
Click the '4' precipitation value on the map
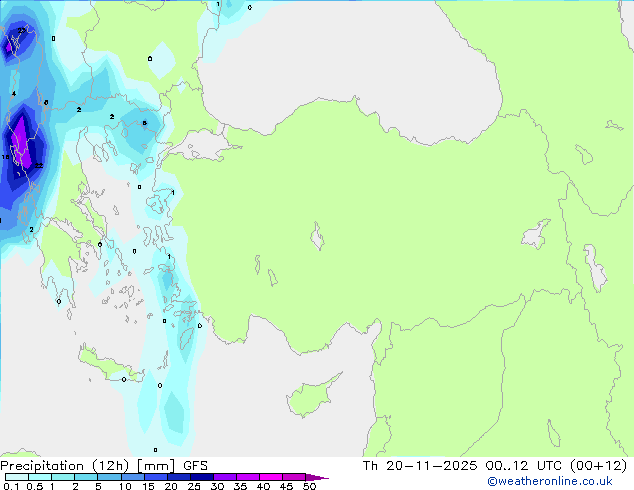tap(14, 94)
